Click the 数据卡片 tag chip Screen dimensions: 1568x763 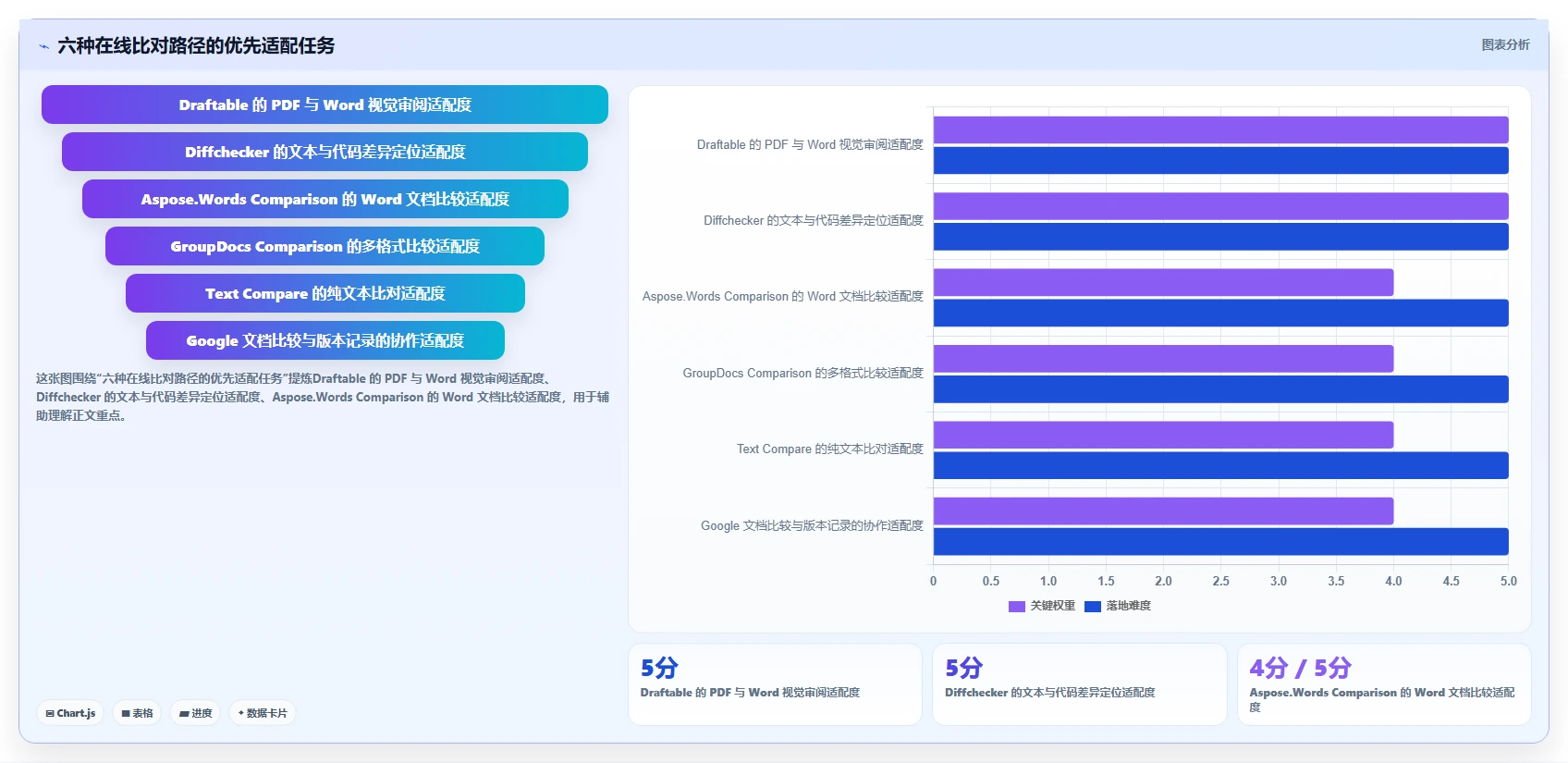[x=263, y=713]
